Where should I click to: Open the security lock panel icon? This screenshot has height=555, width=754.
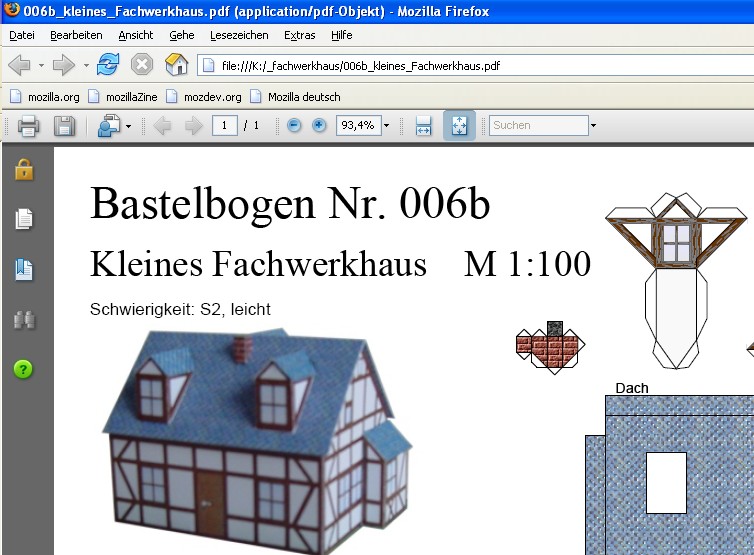[24, 169]
